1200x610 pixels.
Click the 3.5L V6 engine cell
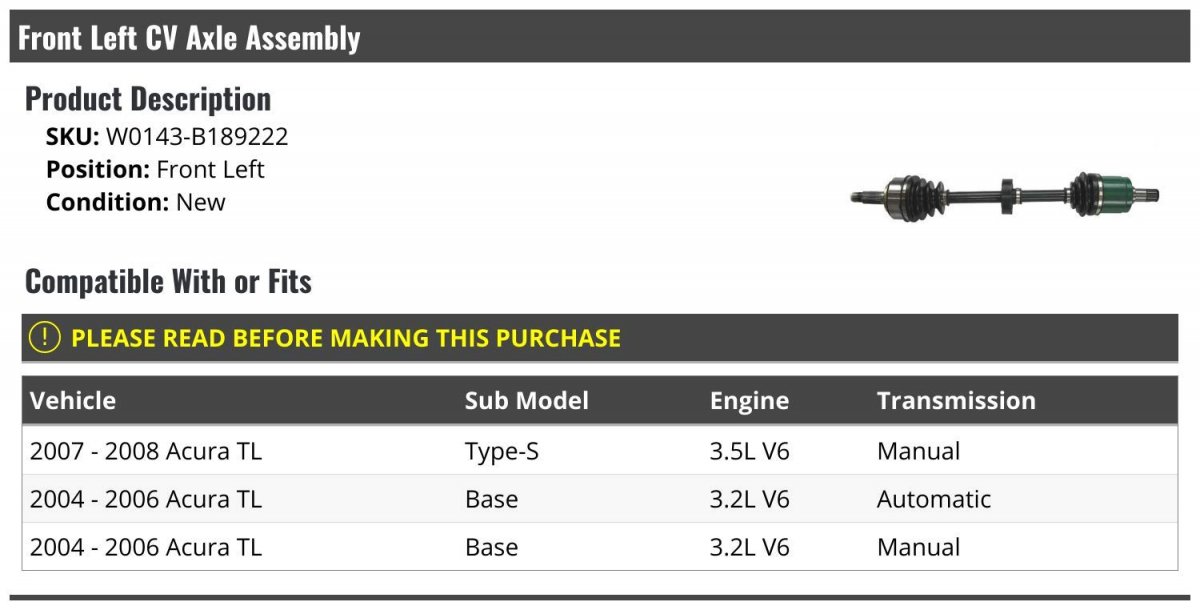pyautogui.click(x=749, y=451)
